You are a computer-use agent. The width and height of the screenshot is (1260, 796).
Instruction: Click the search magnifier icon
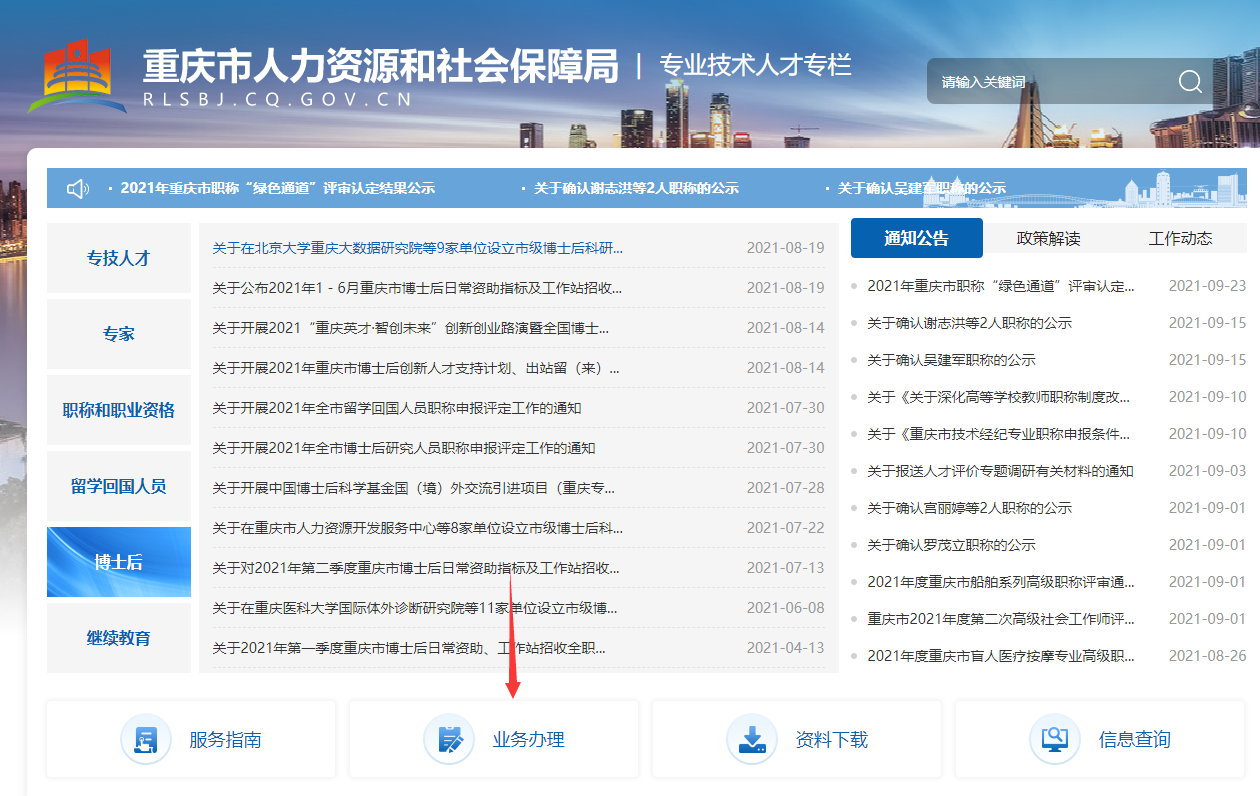pyautogui.click(x=1189, y=82)
